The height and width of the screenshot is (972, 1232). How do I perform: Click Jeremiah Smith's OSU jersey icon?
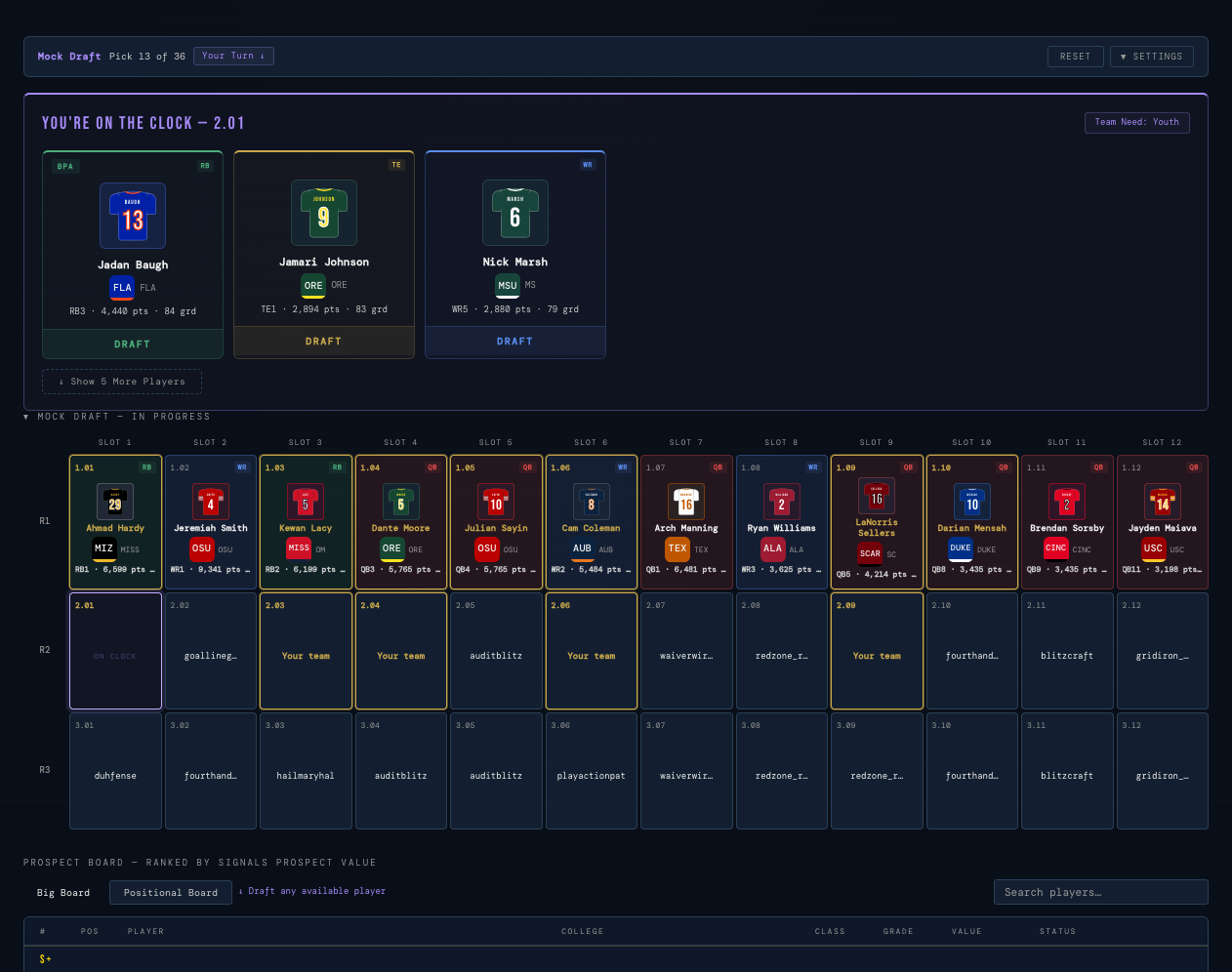210,502
